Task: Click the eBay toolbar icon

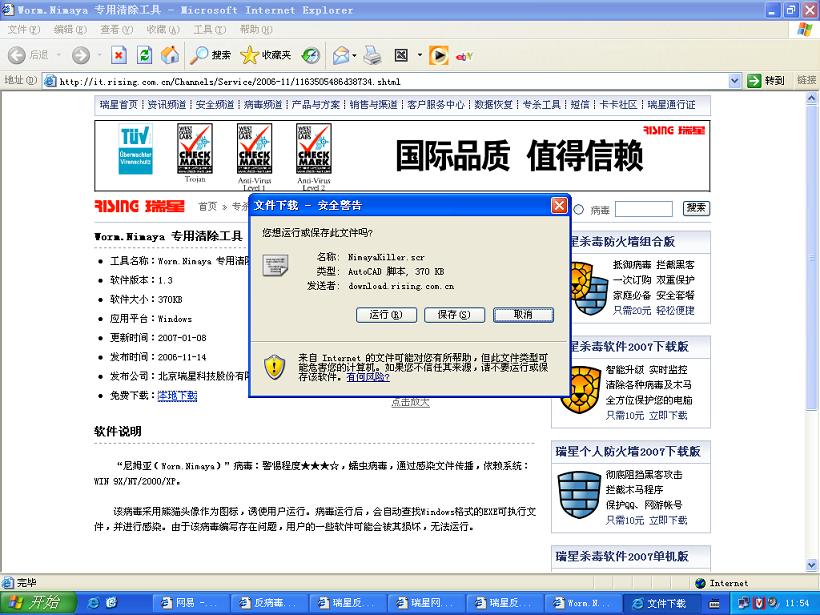Action: (x=464, y=56)
